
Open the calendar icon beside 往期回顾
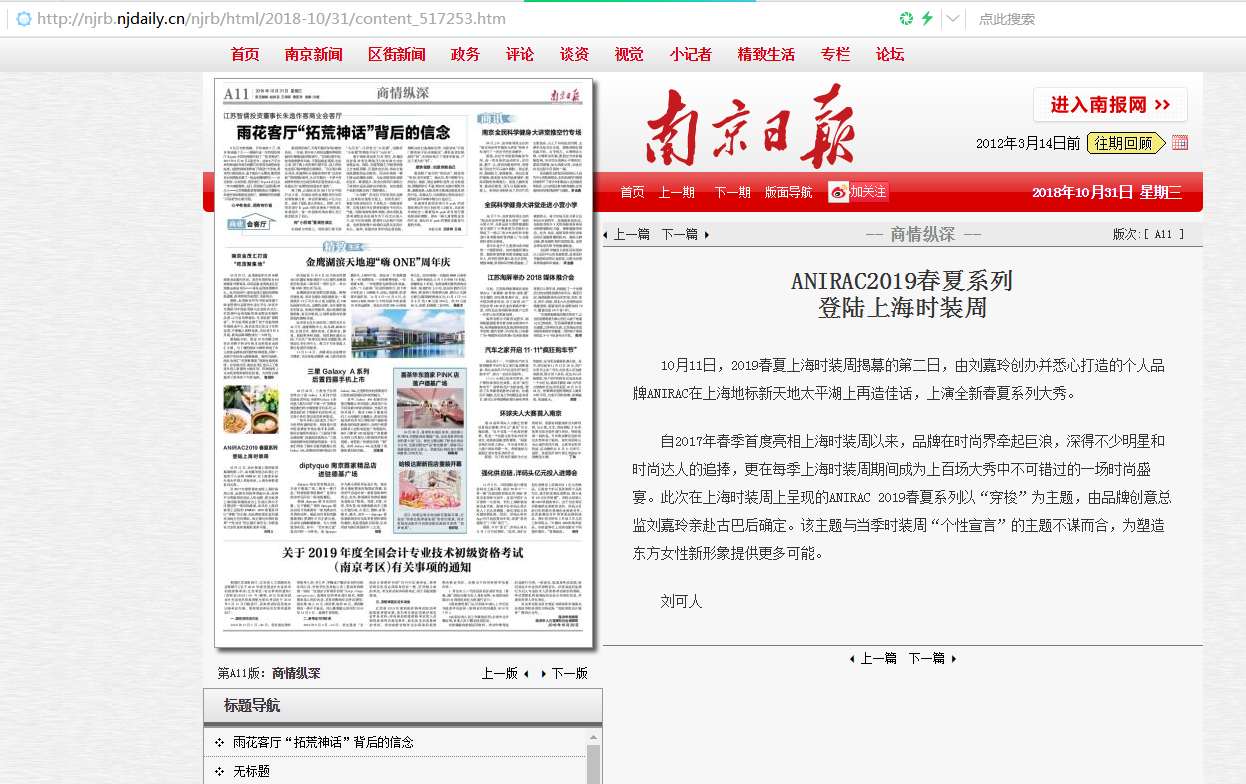pos(1180,143)
